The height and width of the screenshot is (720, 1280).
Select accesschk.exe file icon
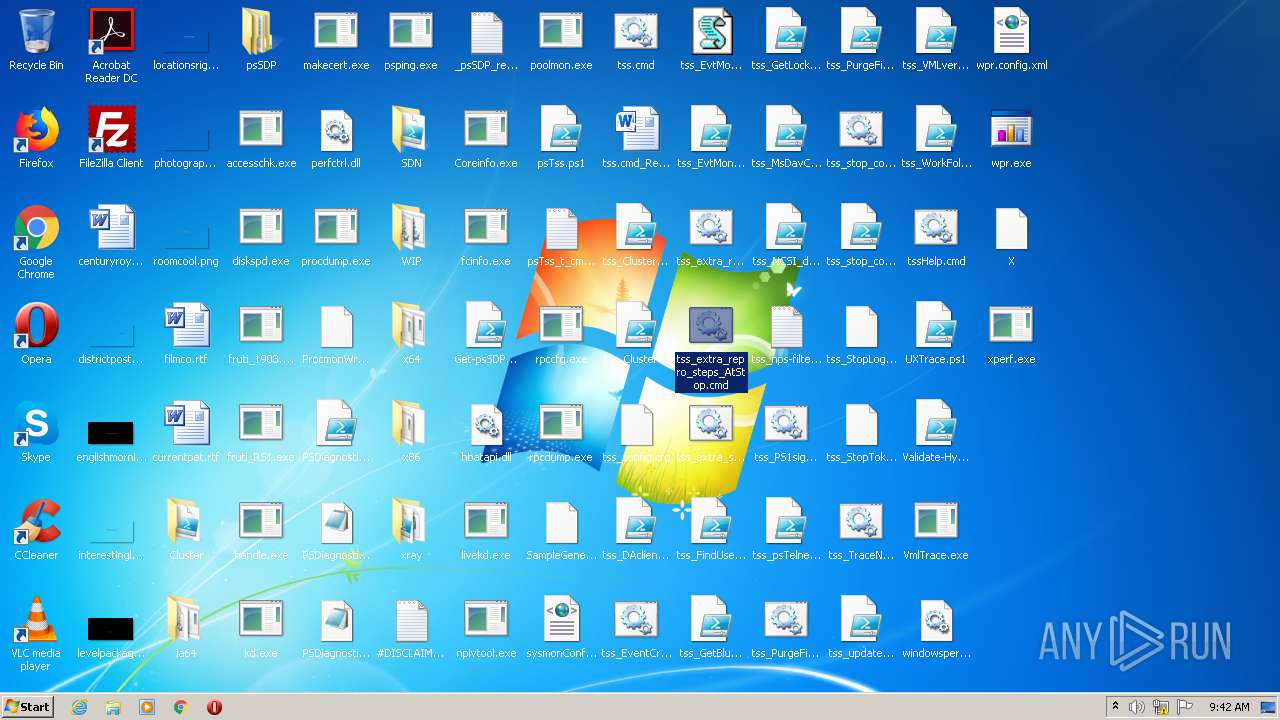point(261,131)
